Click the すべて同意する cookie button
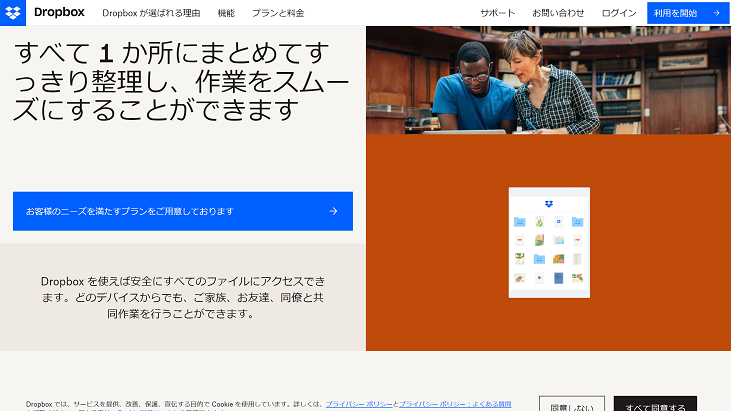Viewport: 731px width, 411px height. [655, 404]
